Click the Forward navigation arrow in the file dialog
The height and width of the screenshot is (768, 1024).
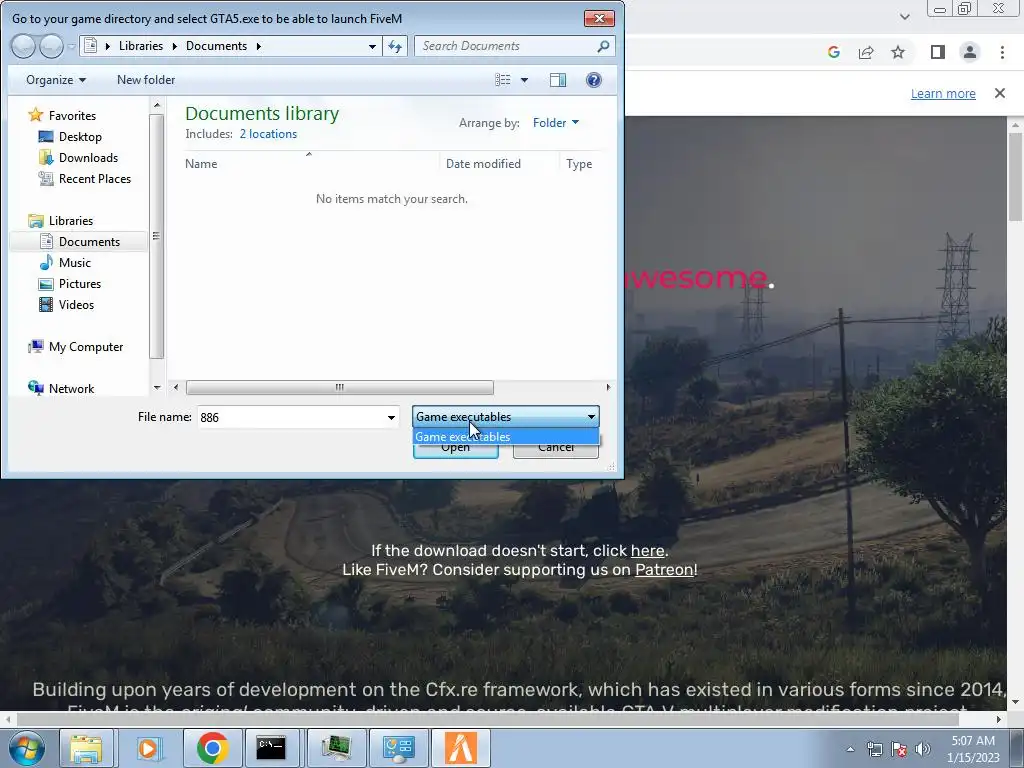coord(52,46)
